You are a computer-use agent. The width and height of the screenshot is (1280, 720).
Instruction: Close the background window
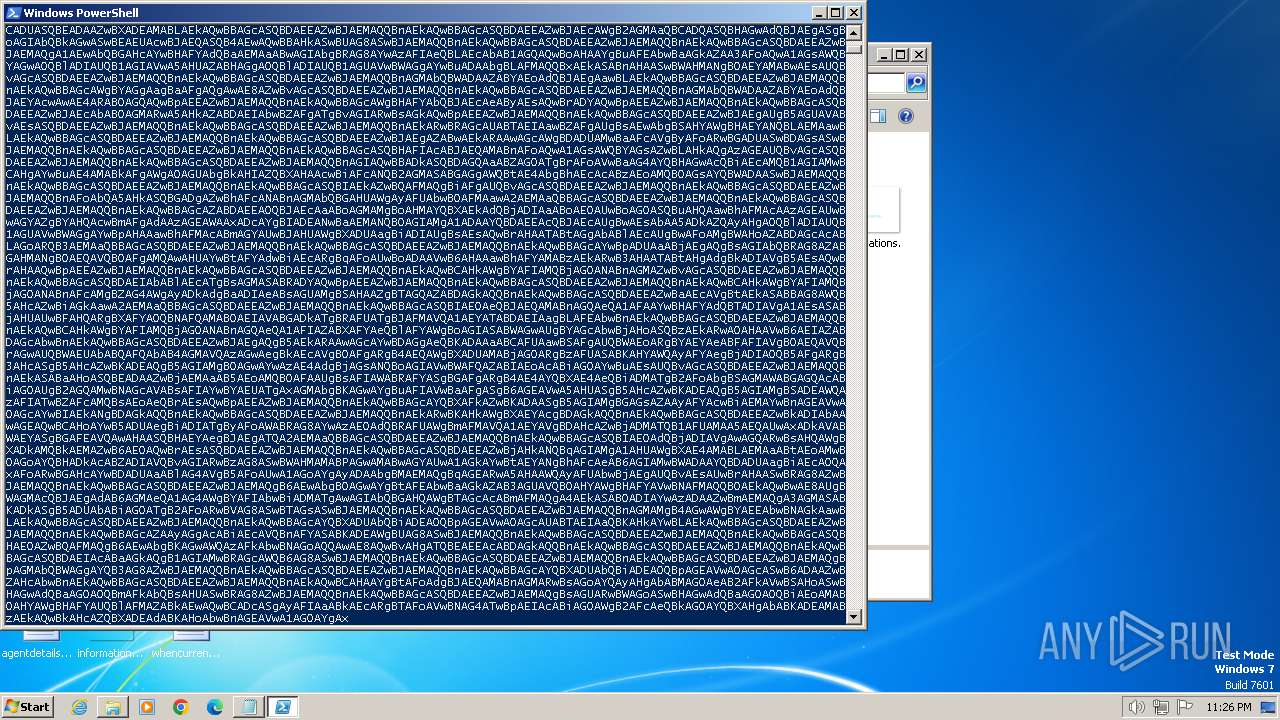[x=919, y=55]
